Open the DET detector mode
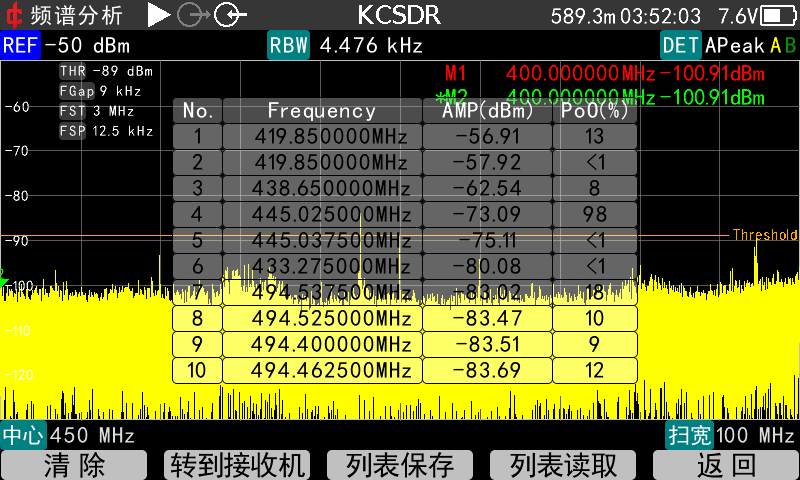800x480 pixels. (681, 45)
